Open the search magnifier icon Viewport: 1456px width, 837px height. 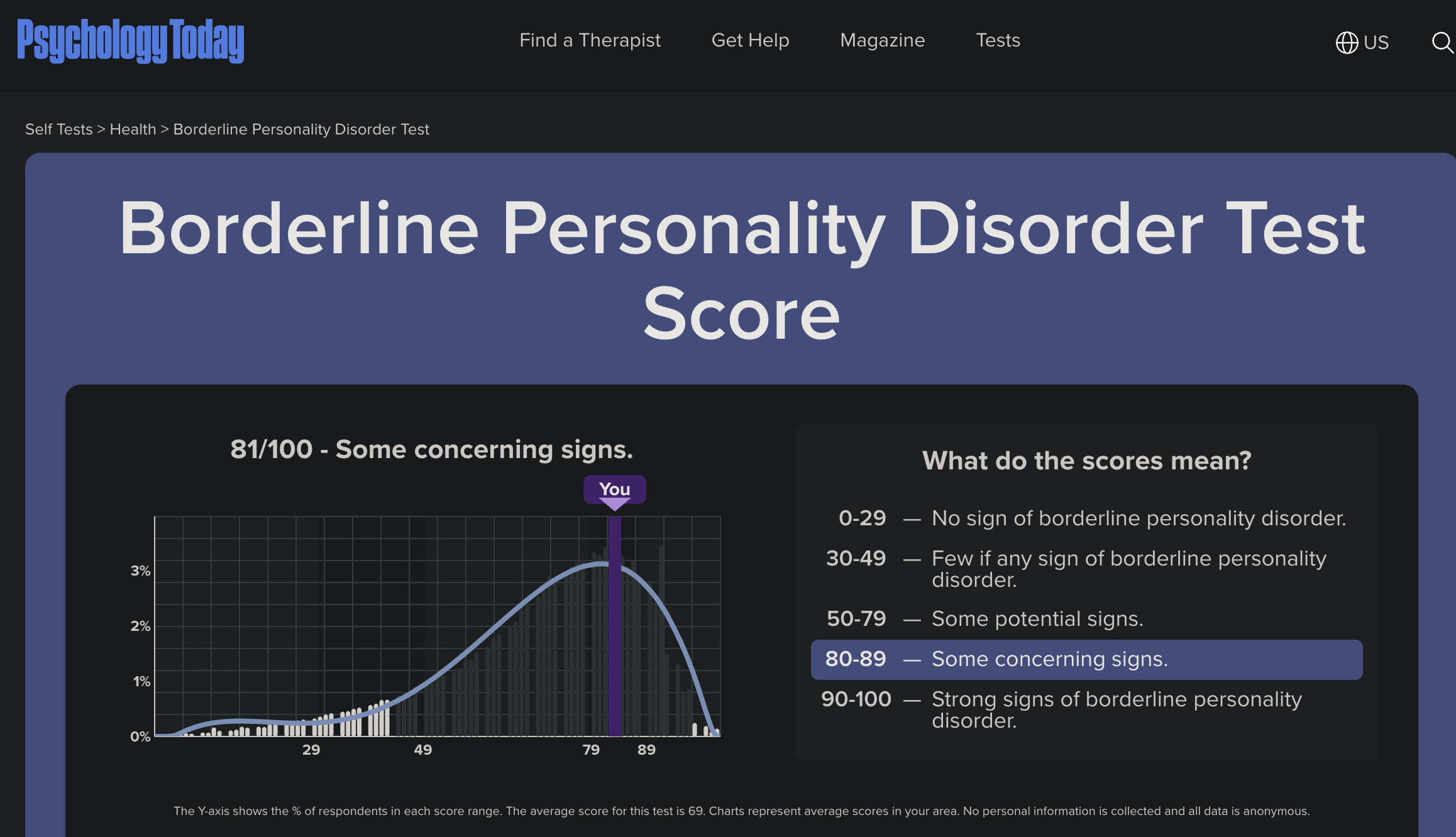(x=1442, y=43)
